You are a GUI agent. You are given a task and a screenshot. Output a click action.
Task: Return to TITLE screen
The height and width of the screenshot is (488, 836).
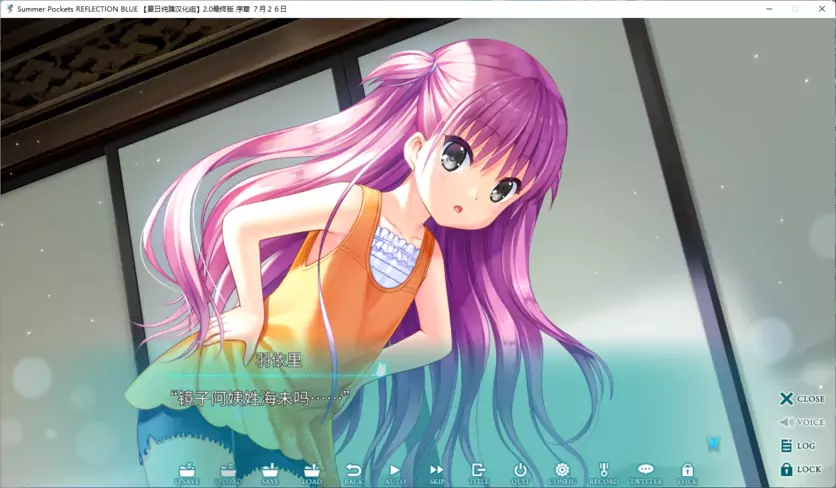pos(478,474)
